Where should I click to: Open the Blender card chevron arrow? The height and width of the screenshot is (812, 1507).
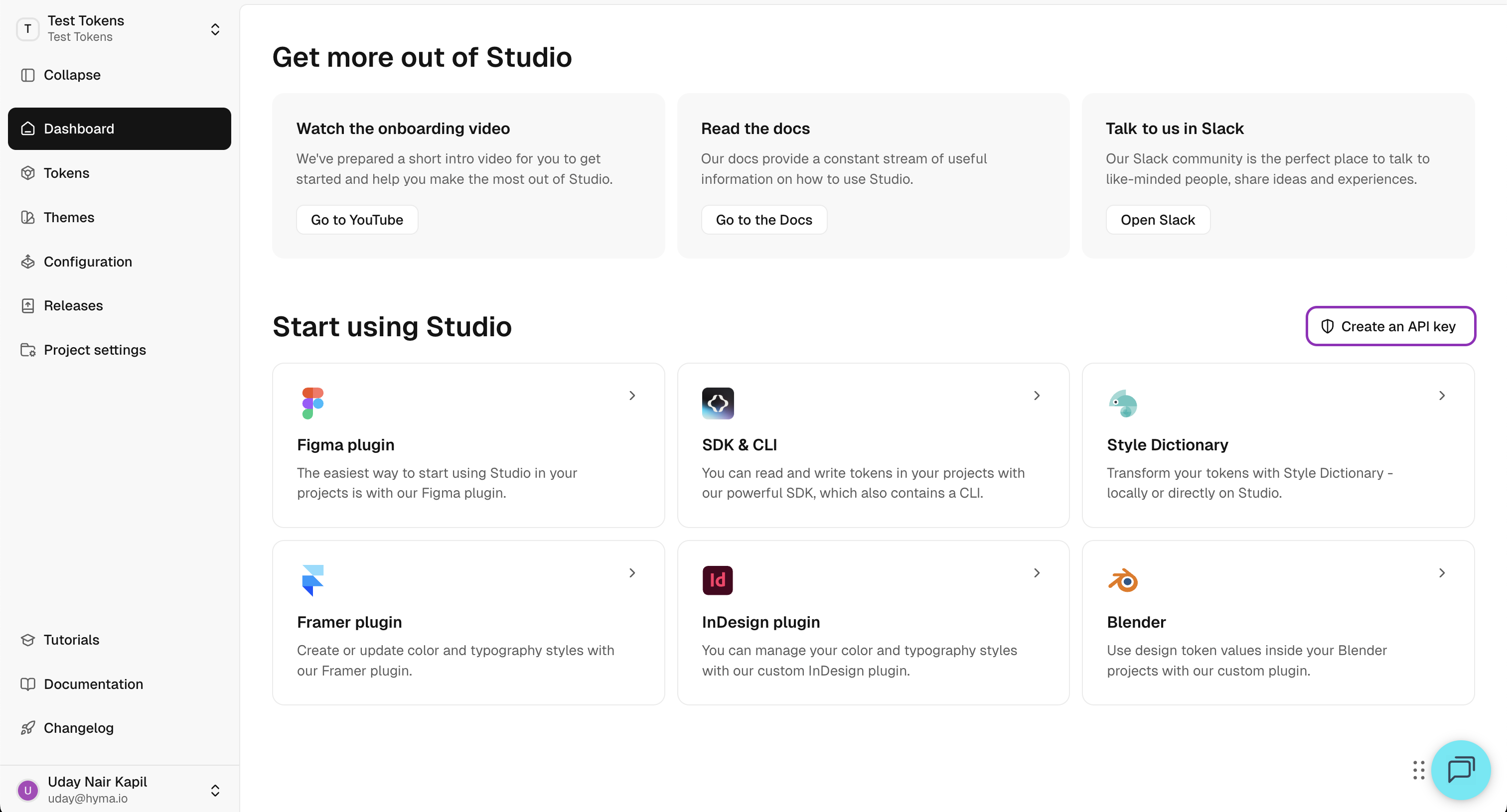[x=1442, y=573]
